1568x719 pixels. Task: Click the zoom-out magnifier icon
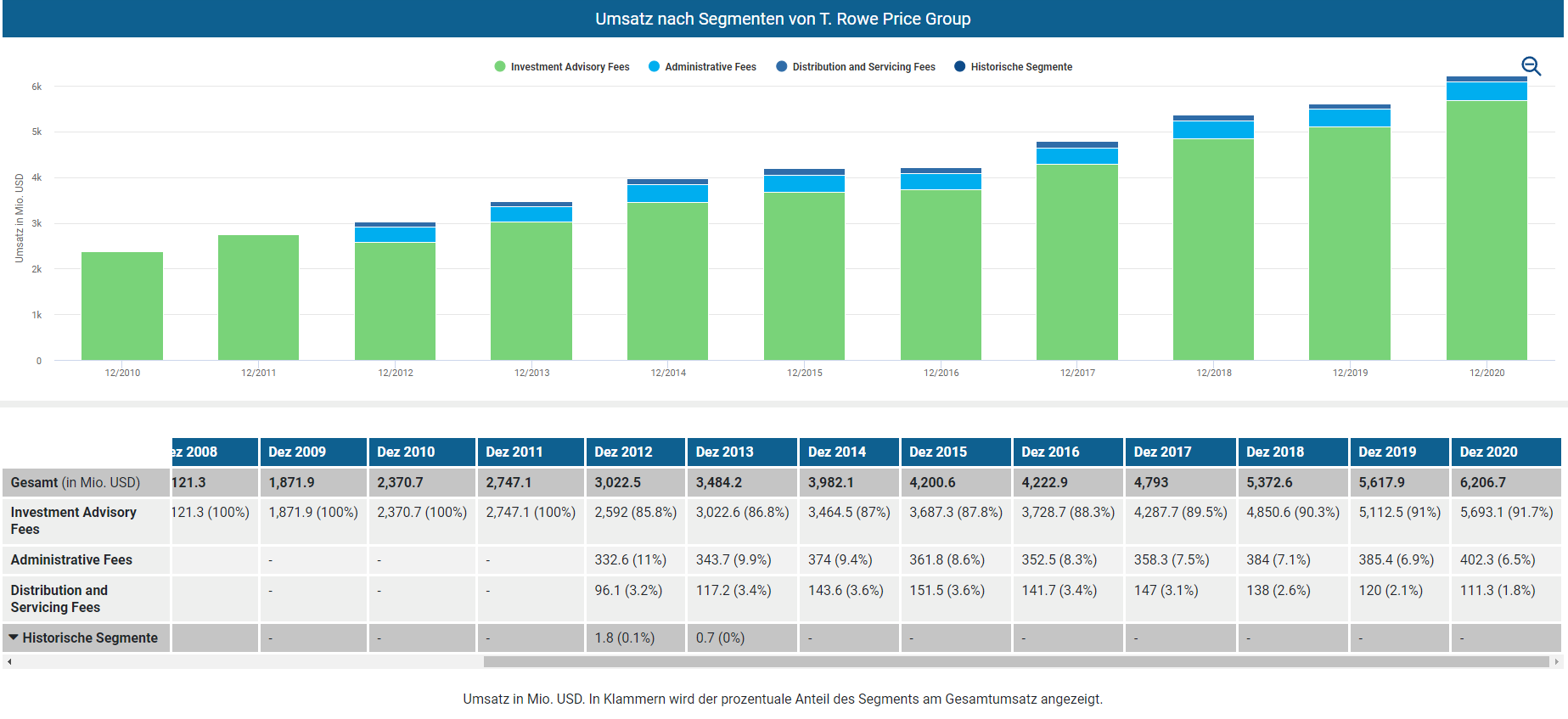1531,66
